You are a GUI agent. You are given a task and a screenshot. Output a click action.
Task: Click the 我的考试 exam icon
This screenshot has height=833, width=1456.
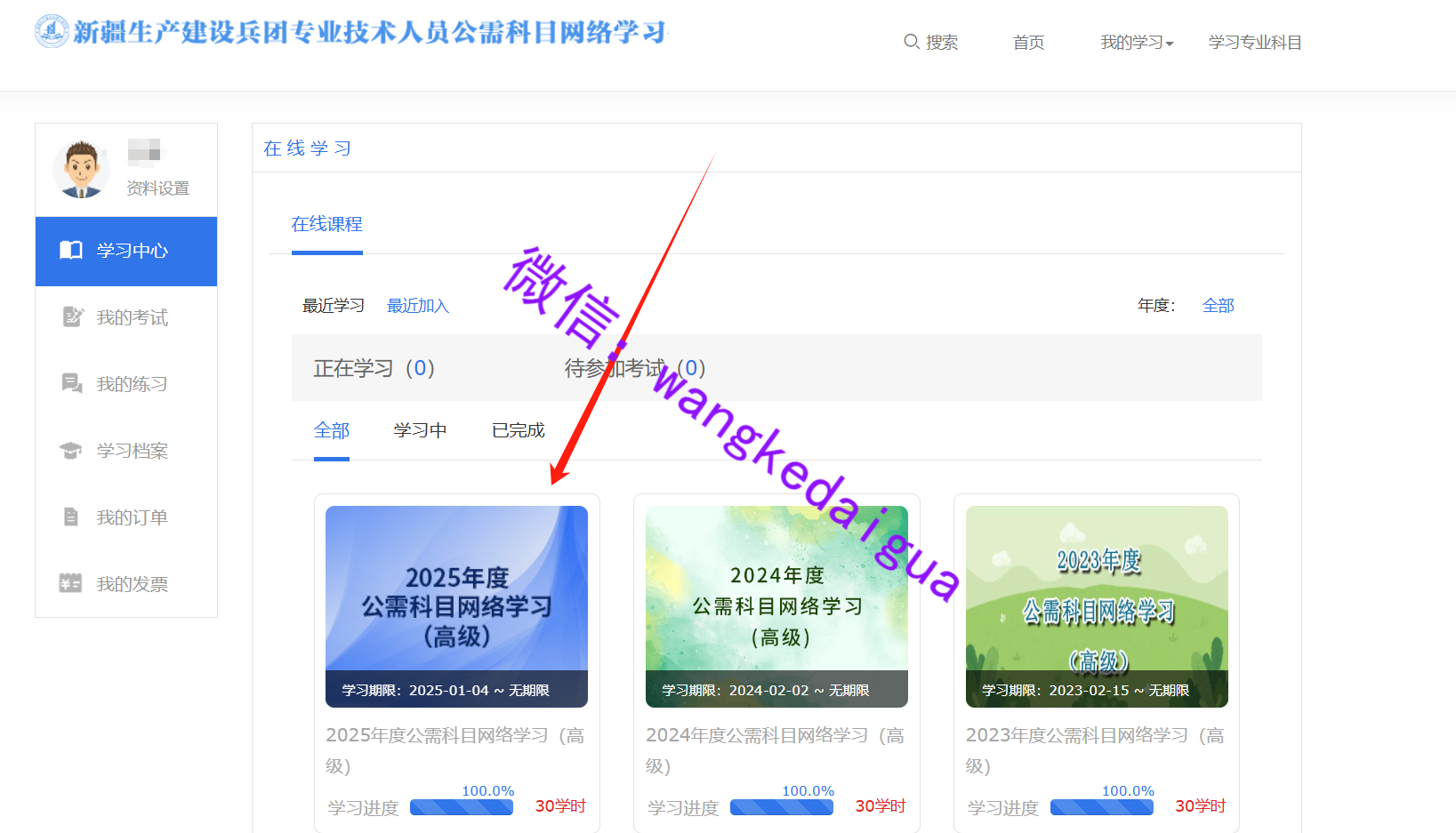(x=72, y=317)
